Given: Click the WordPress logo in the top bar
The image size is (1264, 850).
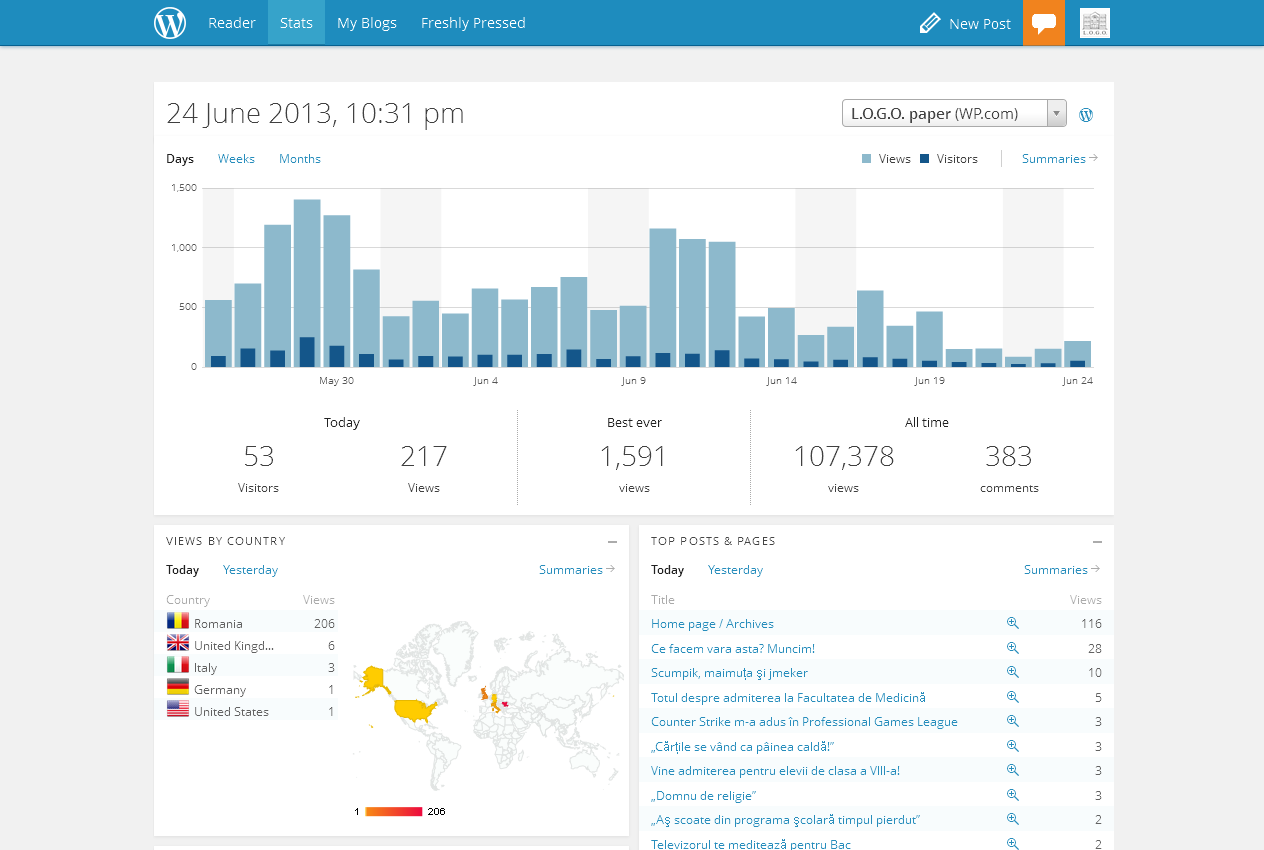Looking at the screenshot, I should click(170, 23).
